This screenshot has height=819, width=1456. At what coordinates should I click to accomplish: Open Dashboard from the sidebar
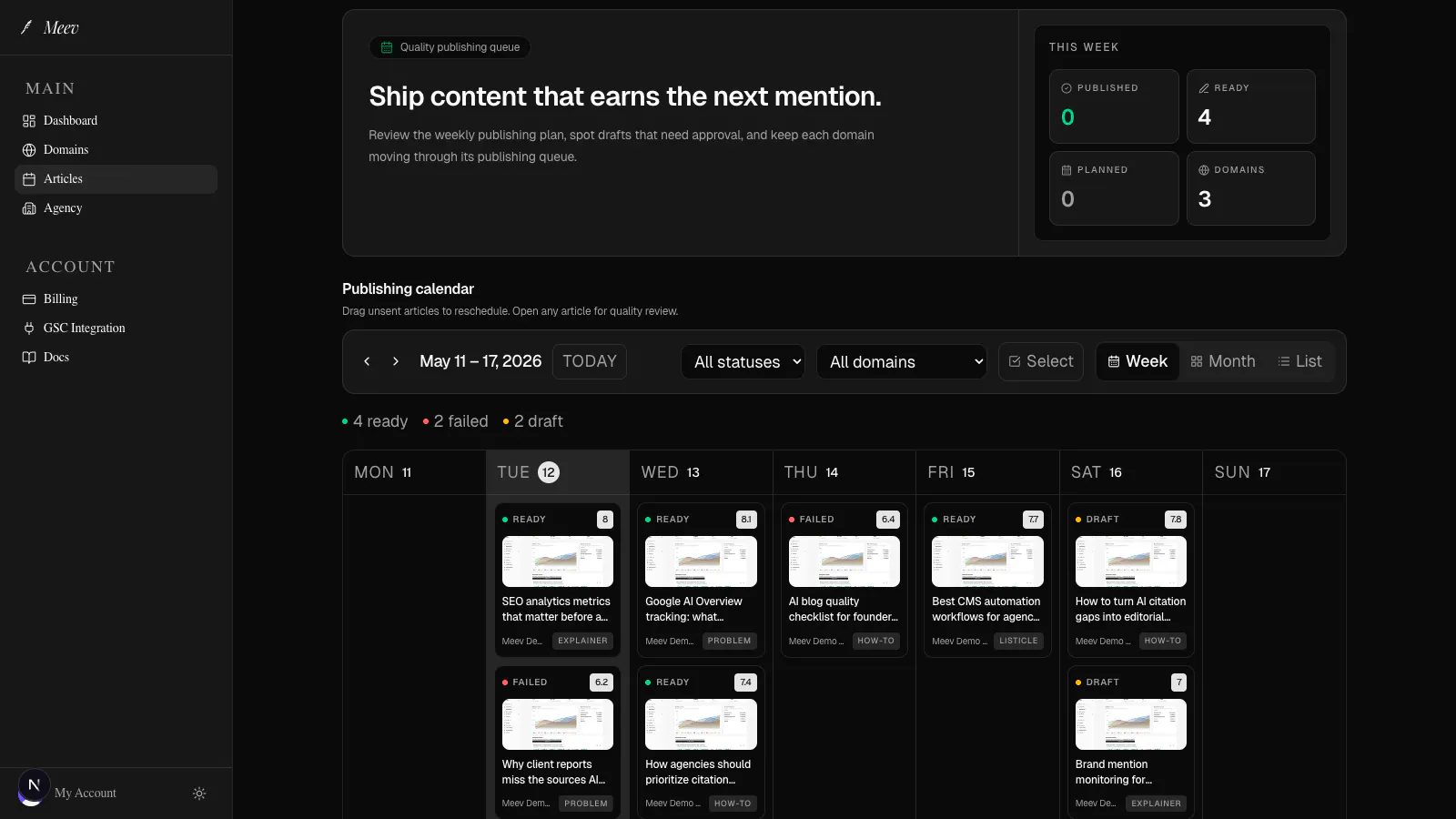(x=116, y=121)
